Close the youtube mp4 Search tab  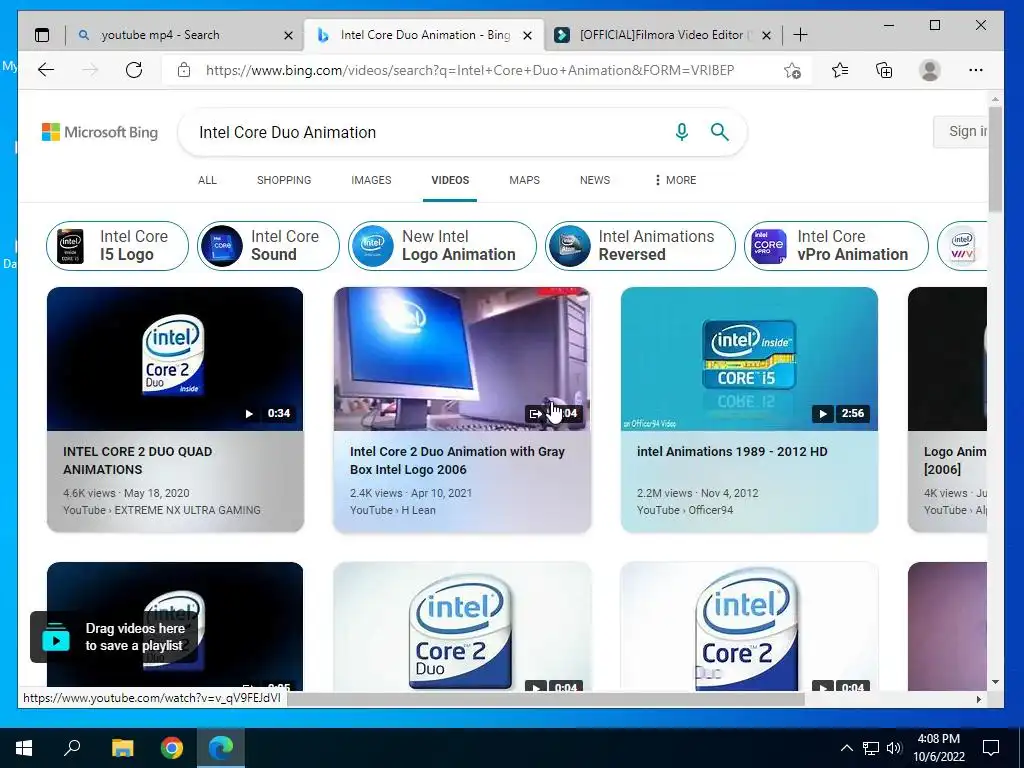point(288,35)
